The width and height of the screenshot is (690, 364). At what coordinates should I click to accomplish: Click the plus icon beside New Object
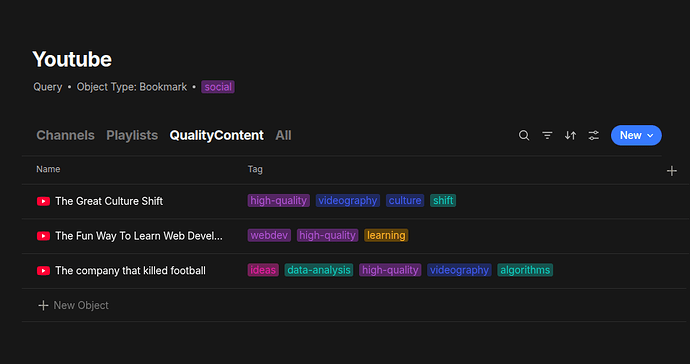click(43, 305)
